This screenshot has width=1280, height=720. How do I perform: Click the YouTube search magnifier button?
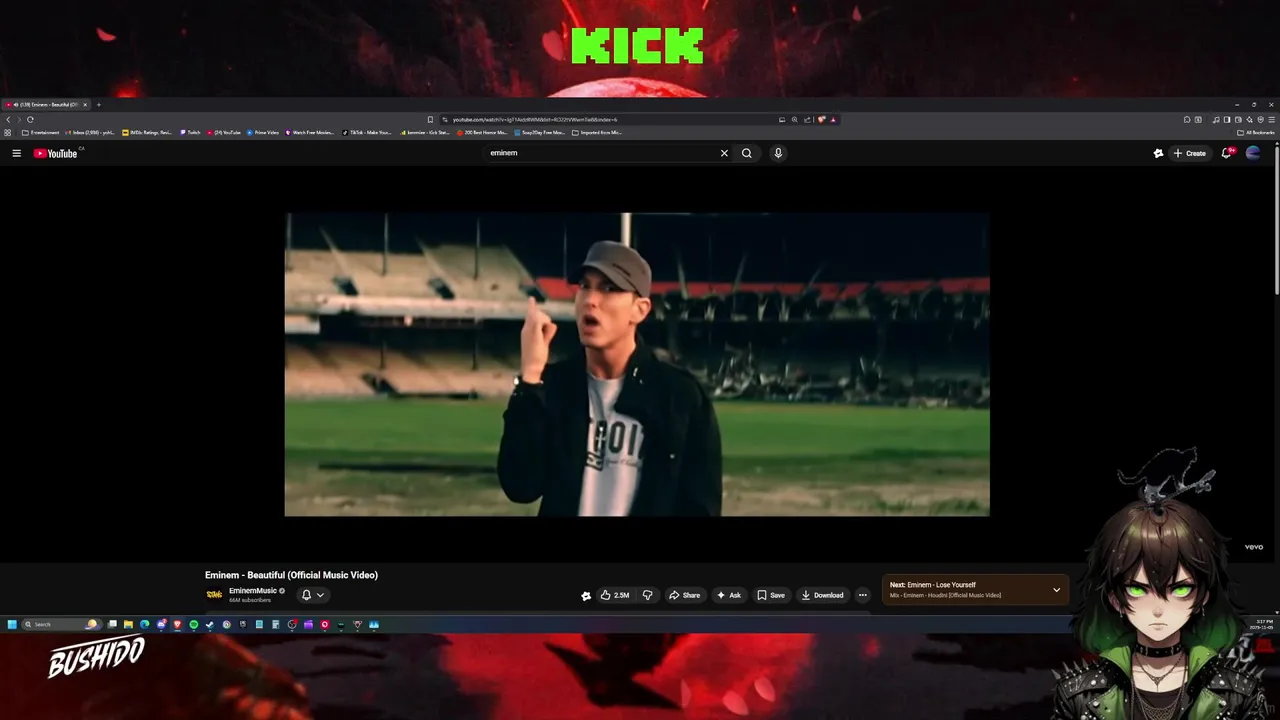(746, 153)
